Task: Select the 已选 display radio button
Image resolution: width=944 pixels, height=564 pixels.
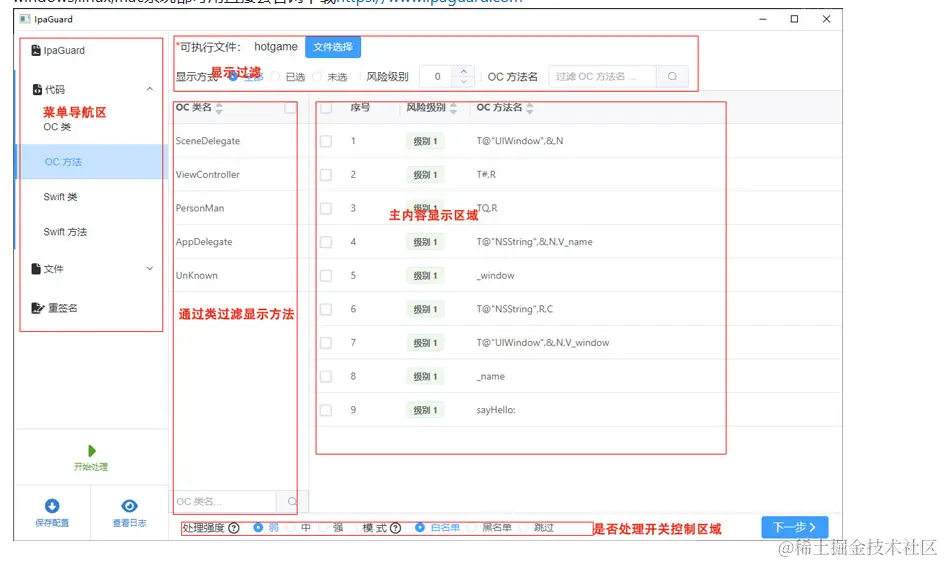Action: pyautogui.click(x=275, y=76)
